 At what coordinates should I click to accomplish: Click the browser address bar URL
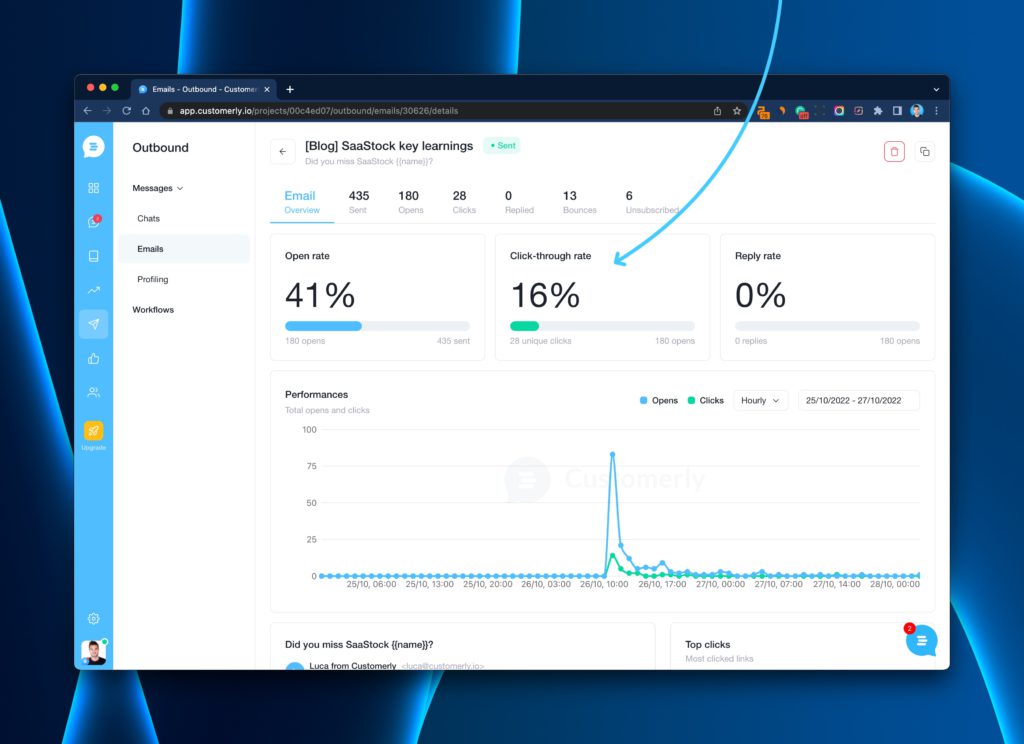pos(319,111)
